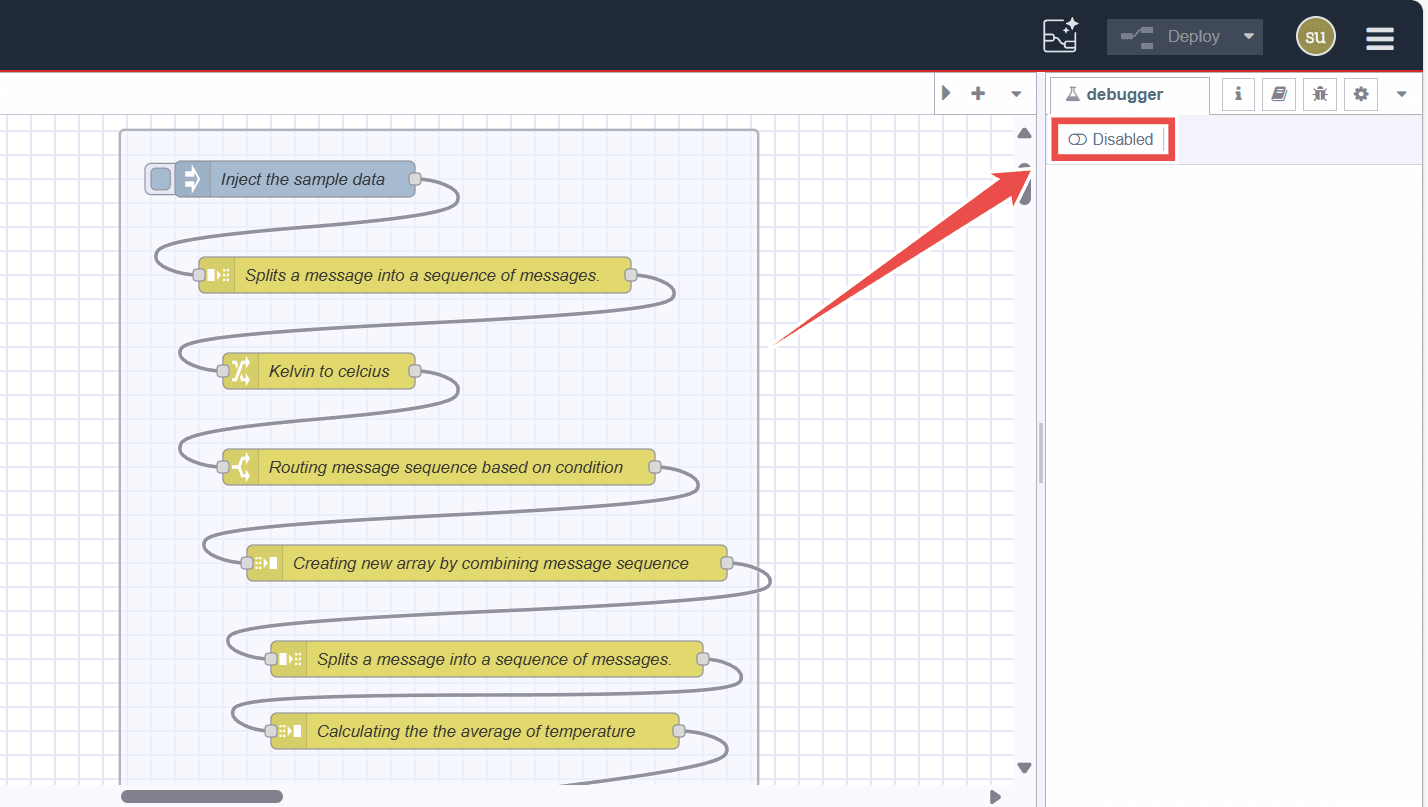1428x807 pixels.
Task: Open the Deploy dropdown arrow
Action: pos(1246,36)
